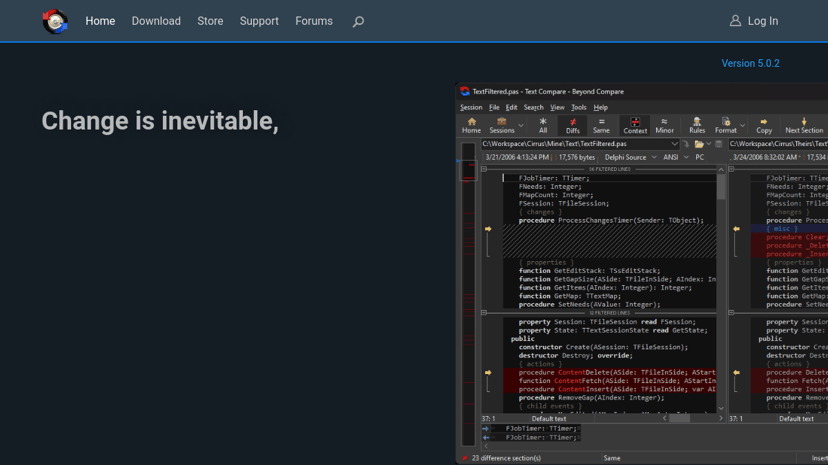This screenshot has width=828, height=465.
Task: Click the 23 difference section(s) status text
Action: point(506,458)
